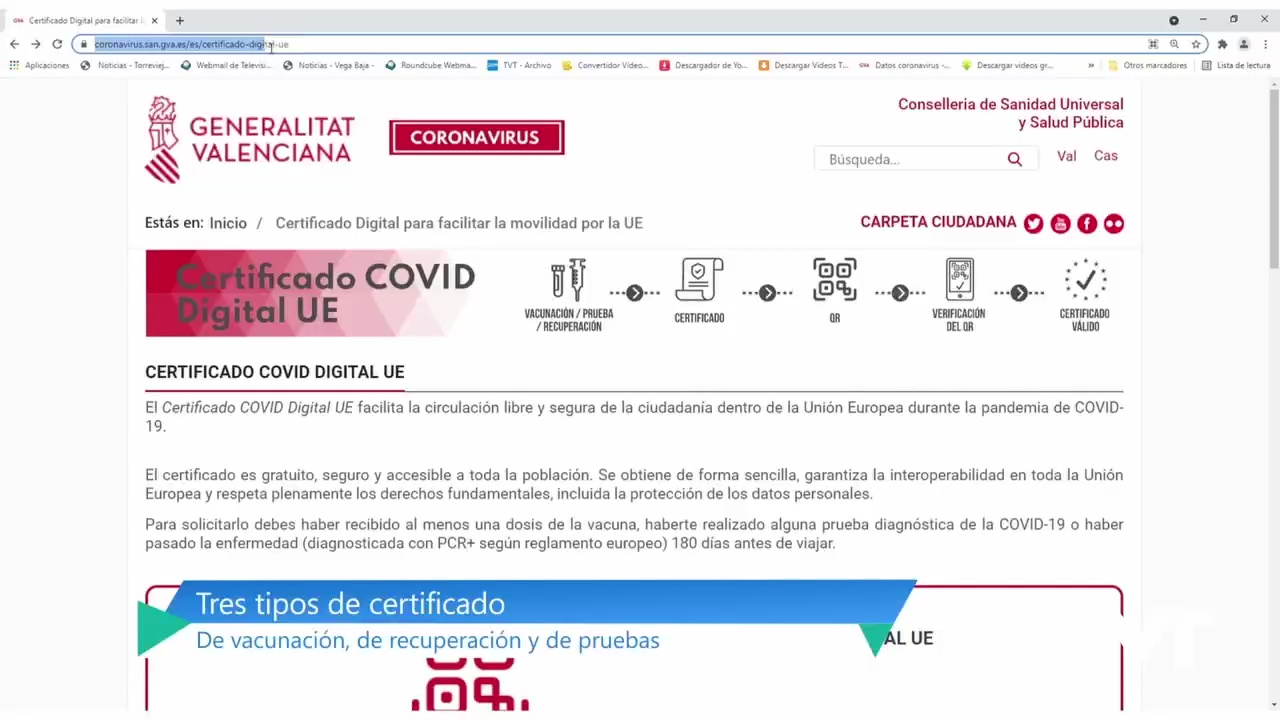This screenshot has height=720, width=1280.
Task: Click the Verificación del QR phone icon
Action: click(x=959, y=294)
